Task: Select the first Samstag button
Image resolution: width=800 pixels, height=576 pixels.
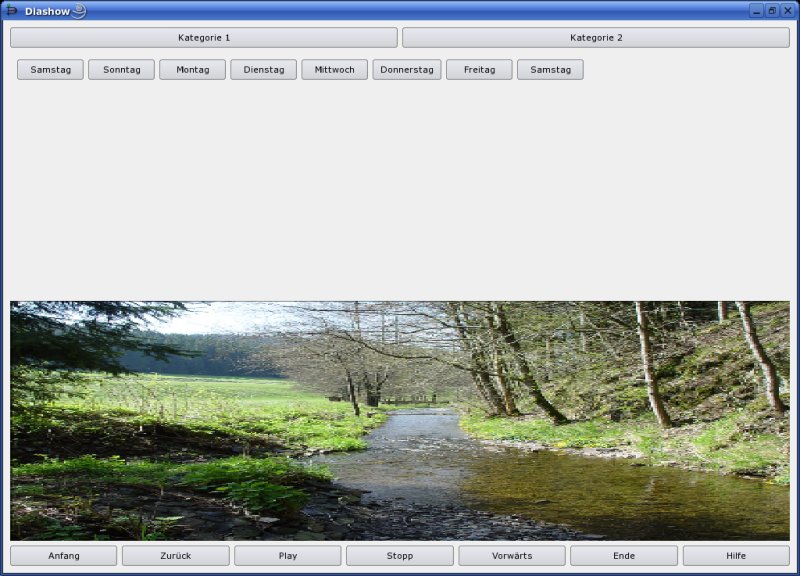Action: 51,70
